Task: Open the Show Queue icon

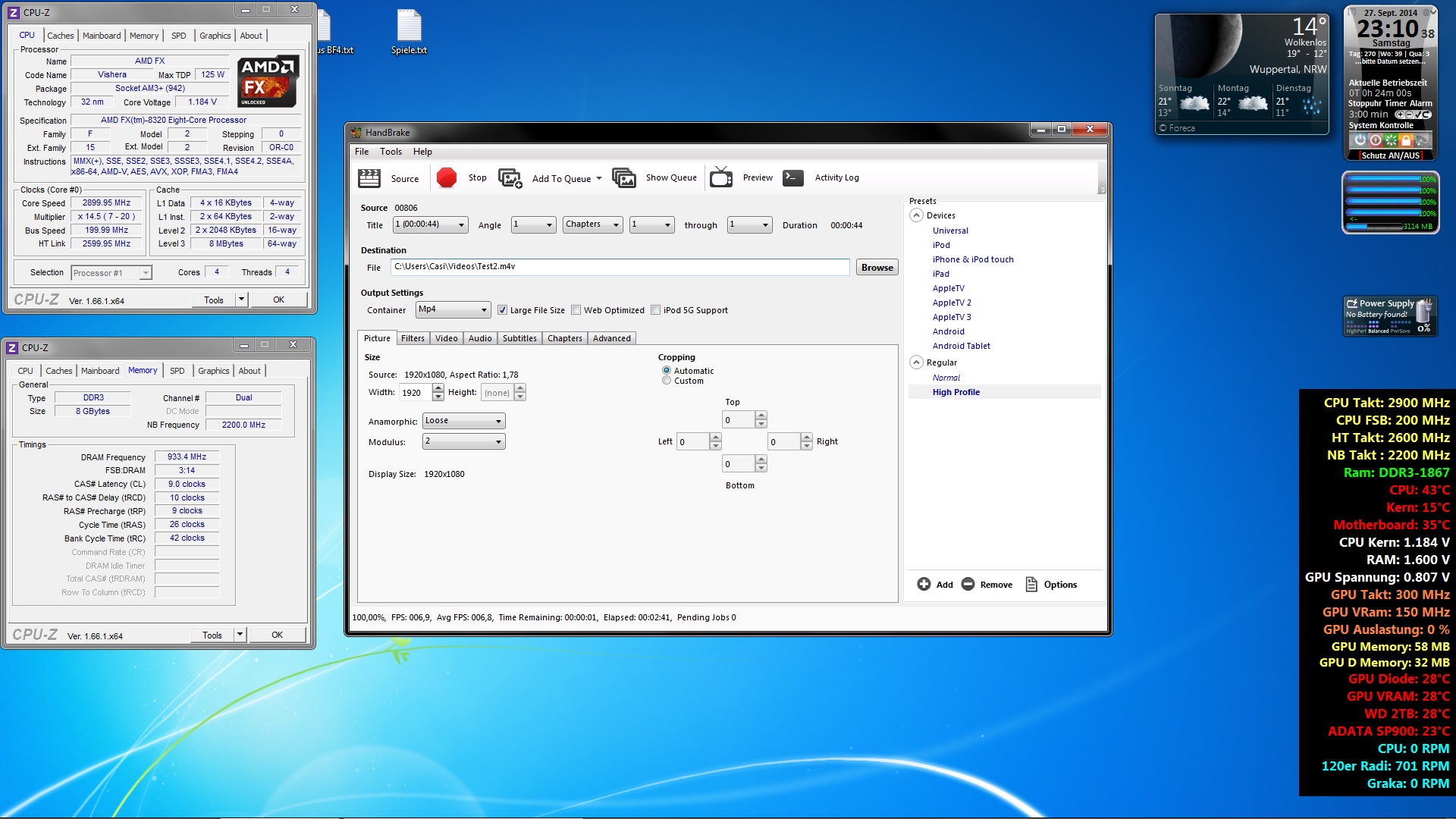Action: pyautogui.click(x=623, y=178)
